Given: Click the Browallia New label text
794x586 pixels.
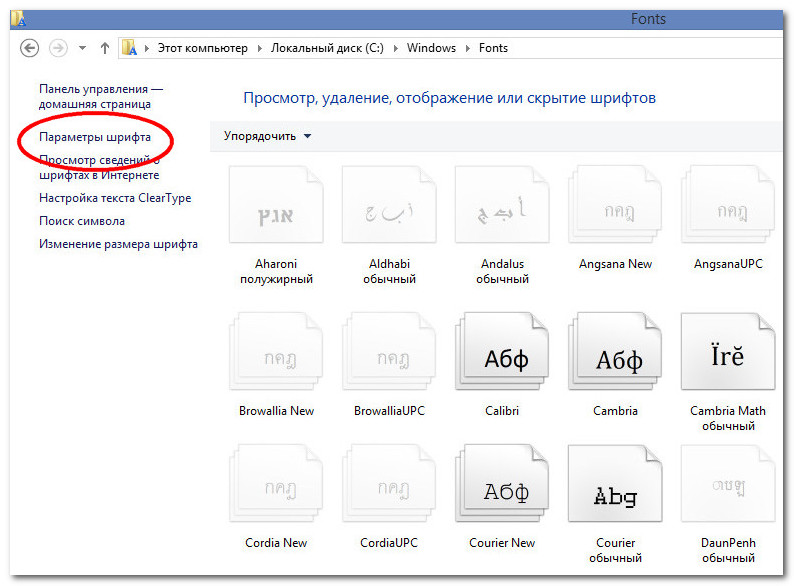Looking at the screenshot, I should pyautogui.click(x=276, y=411).
